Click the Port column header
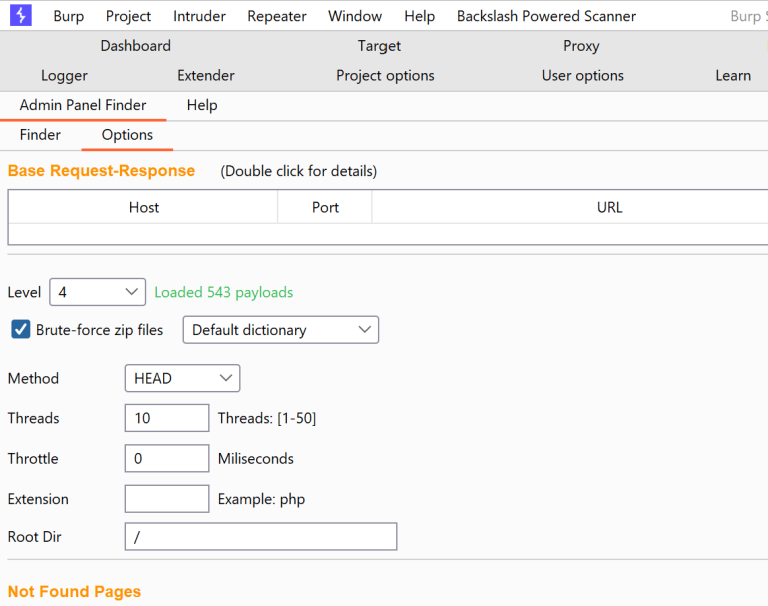The width and height of the screenshot is (768, 606). 325,207
